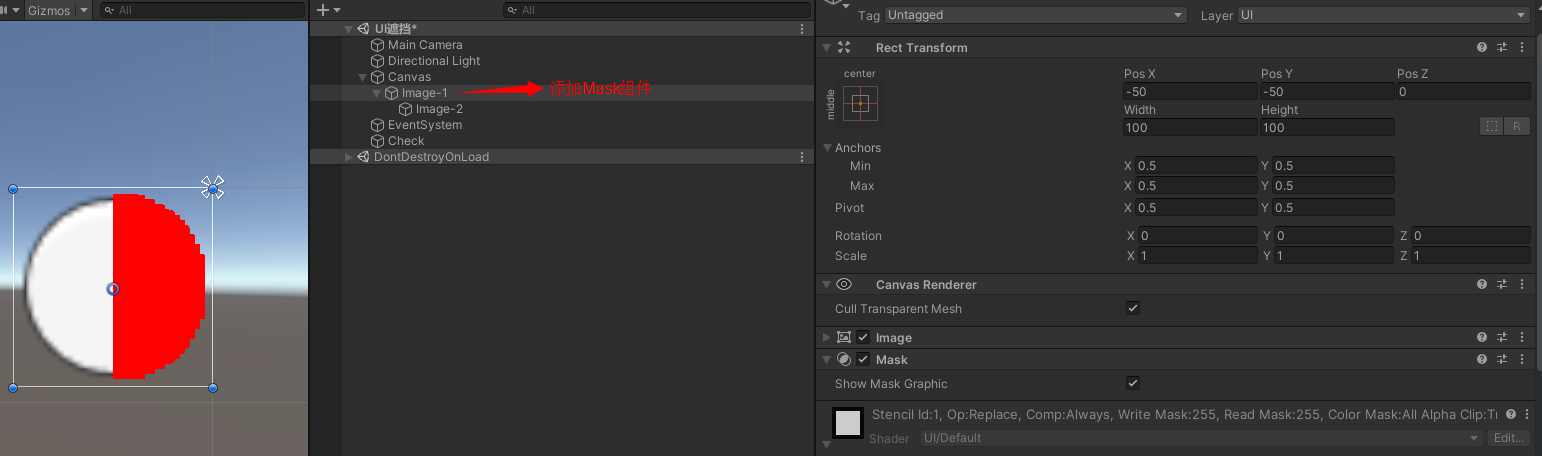Click the Hierarchy plus create button

pos(322,10)
